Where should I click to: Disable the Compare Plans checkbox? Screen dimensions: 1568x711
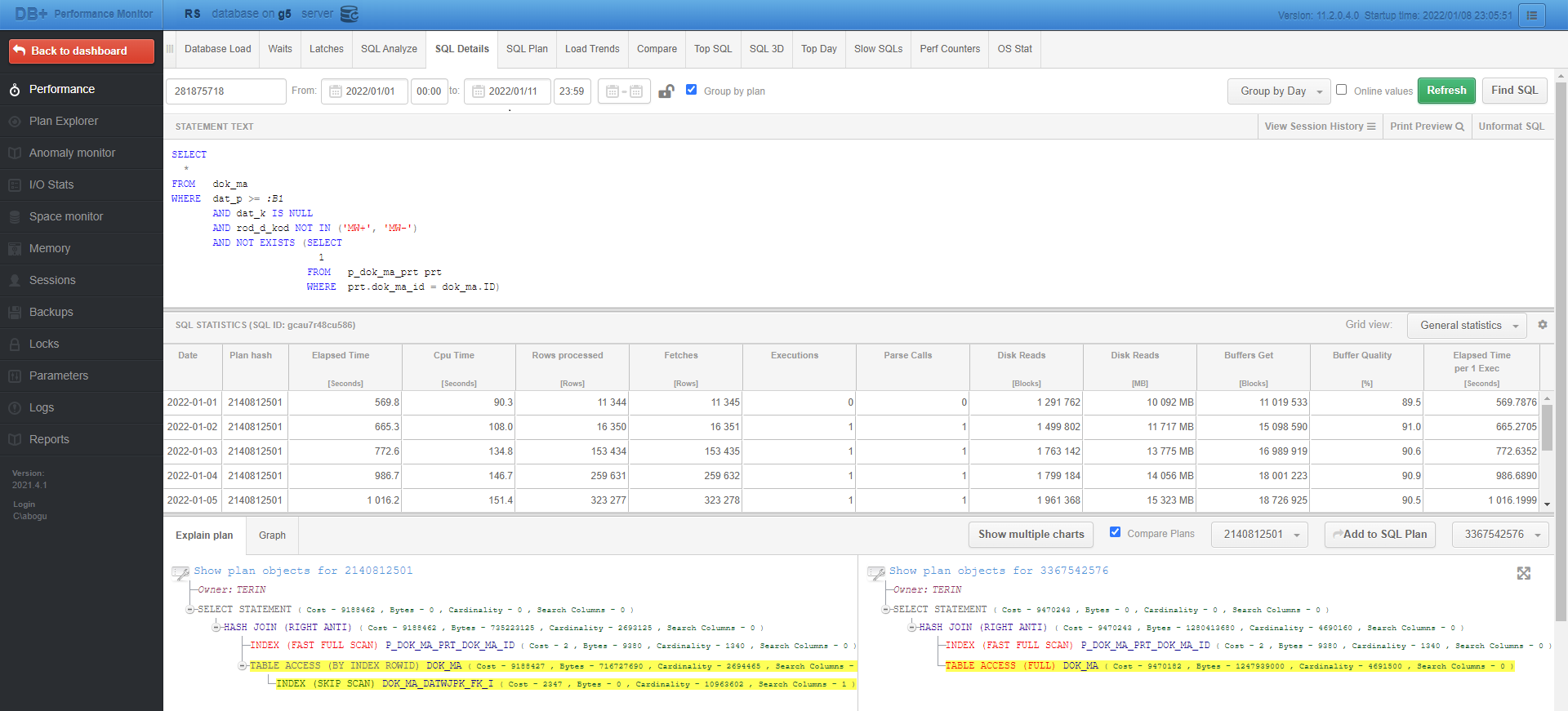1115,532
